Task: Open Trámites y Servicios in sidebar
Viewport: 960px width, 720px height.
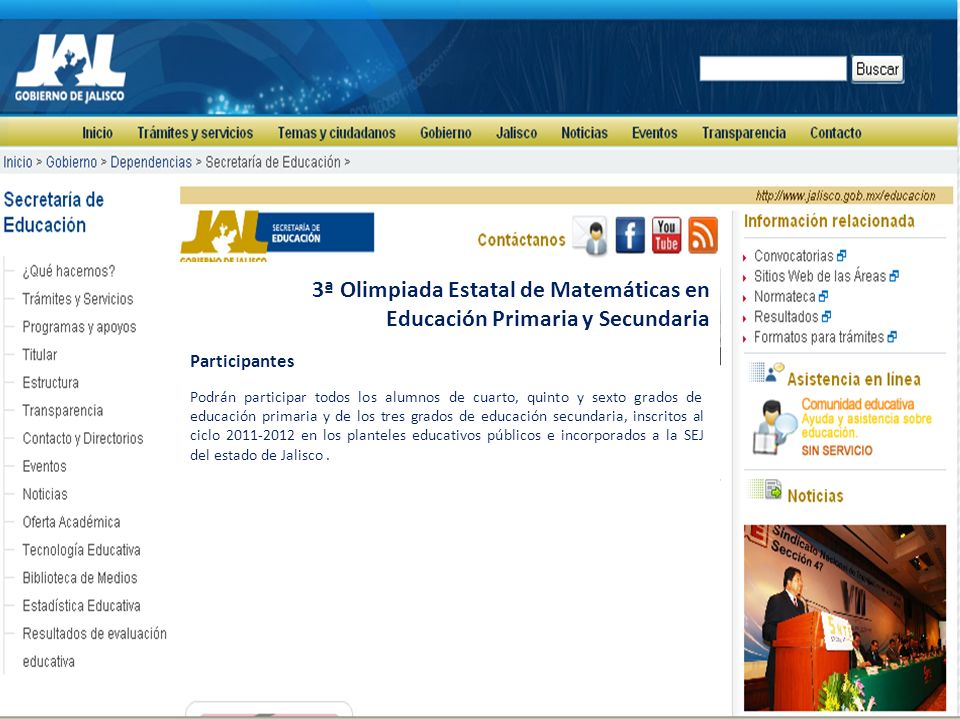Action: [x=78, y=299]
